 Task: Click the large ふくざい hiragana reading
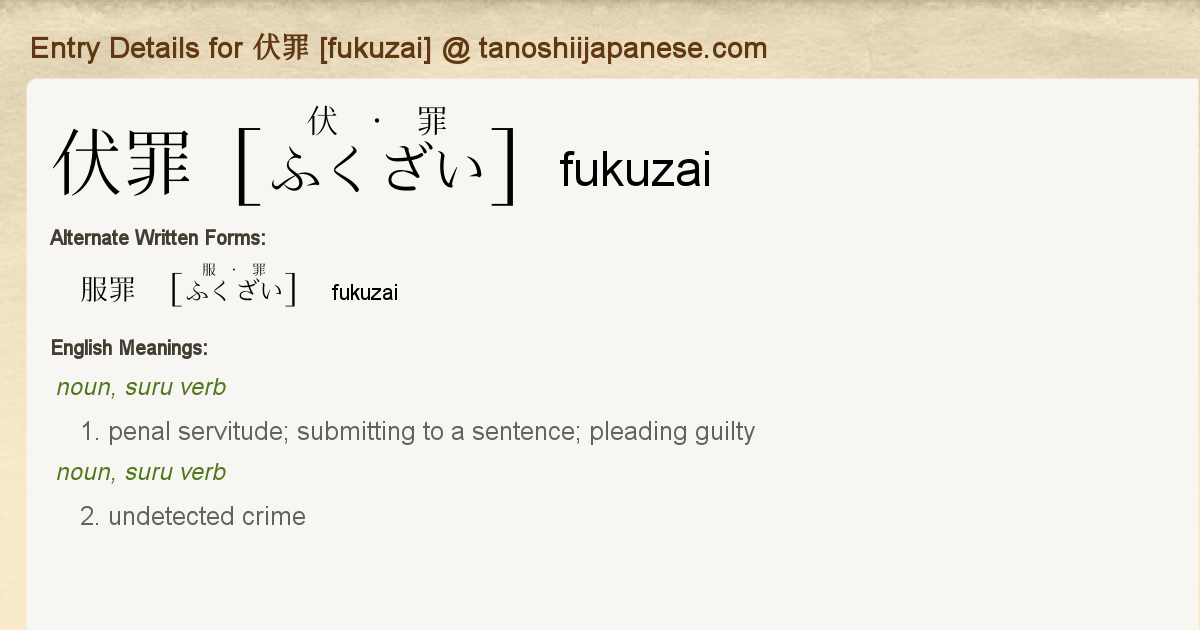point(378,168)
